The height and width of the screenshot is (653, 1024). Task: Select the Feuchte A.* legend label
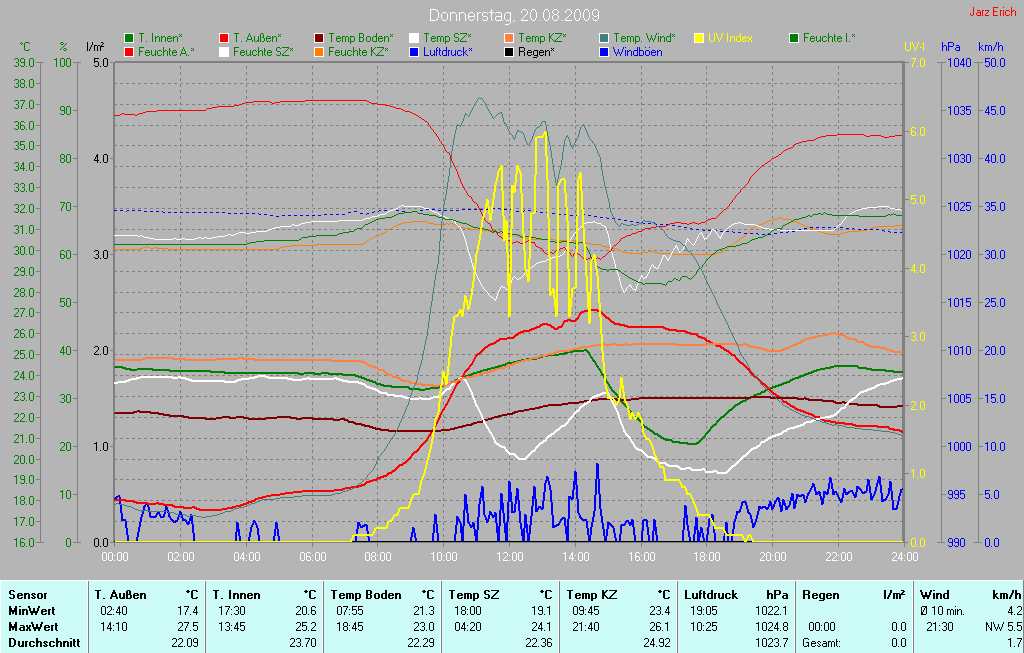(166, 51)
